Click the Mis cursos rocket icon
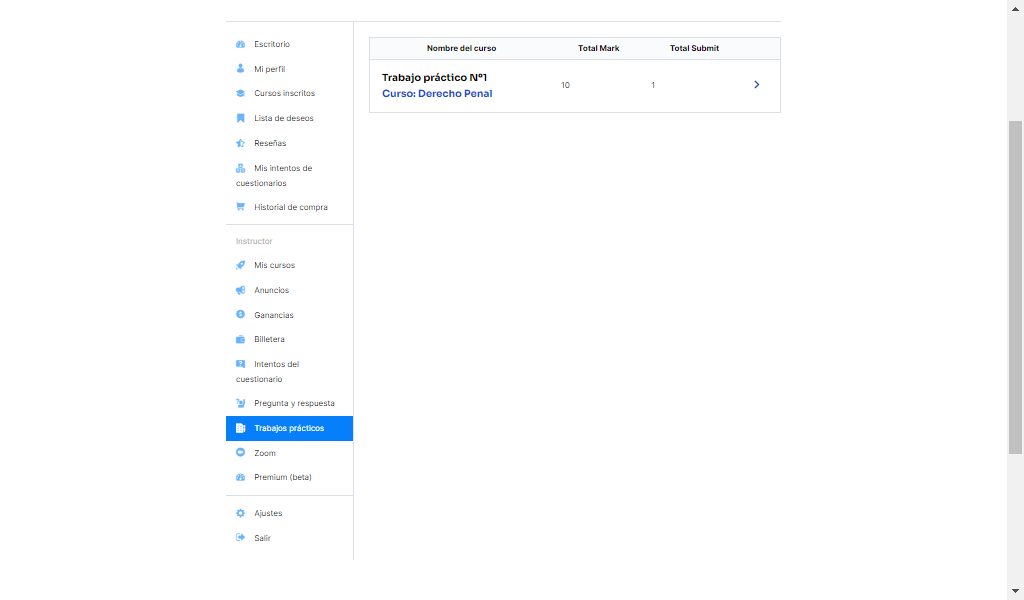 click(x=240, y=265)
